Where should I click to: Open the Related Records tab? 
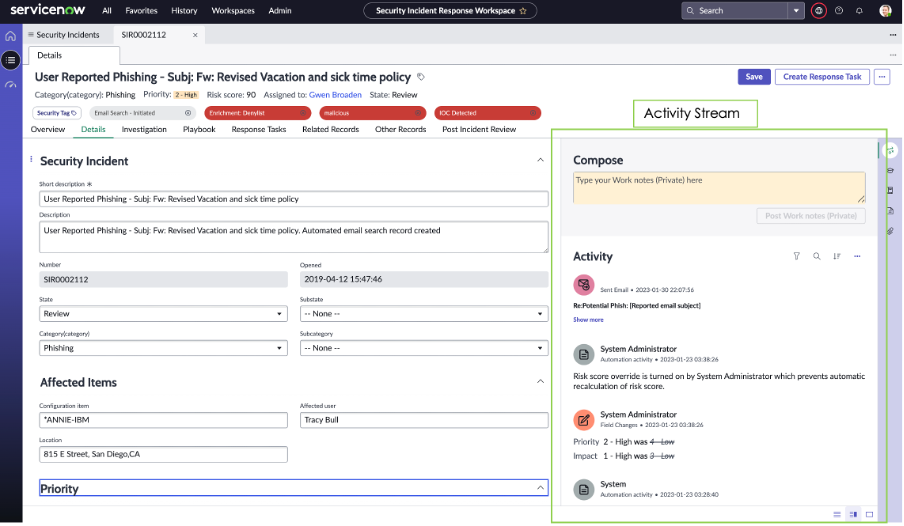[330, 129]
